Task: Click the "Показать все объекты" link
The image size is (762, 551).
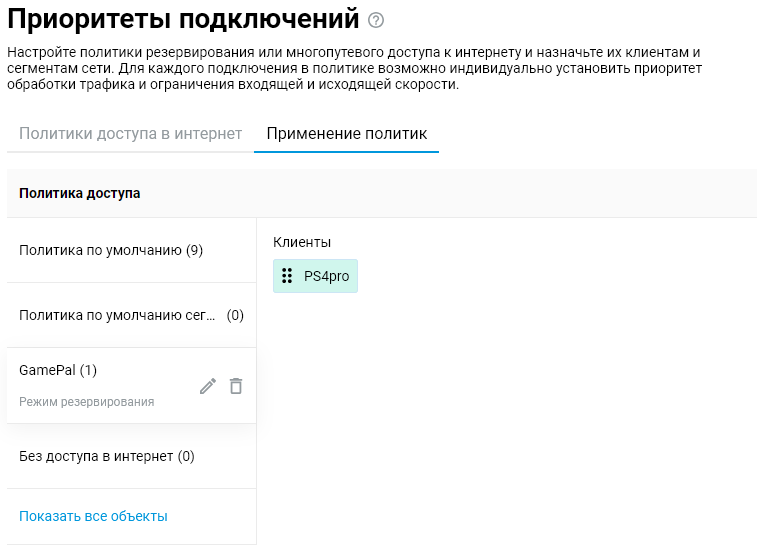Action: tap(93, 516)
